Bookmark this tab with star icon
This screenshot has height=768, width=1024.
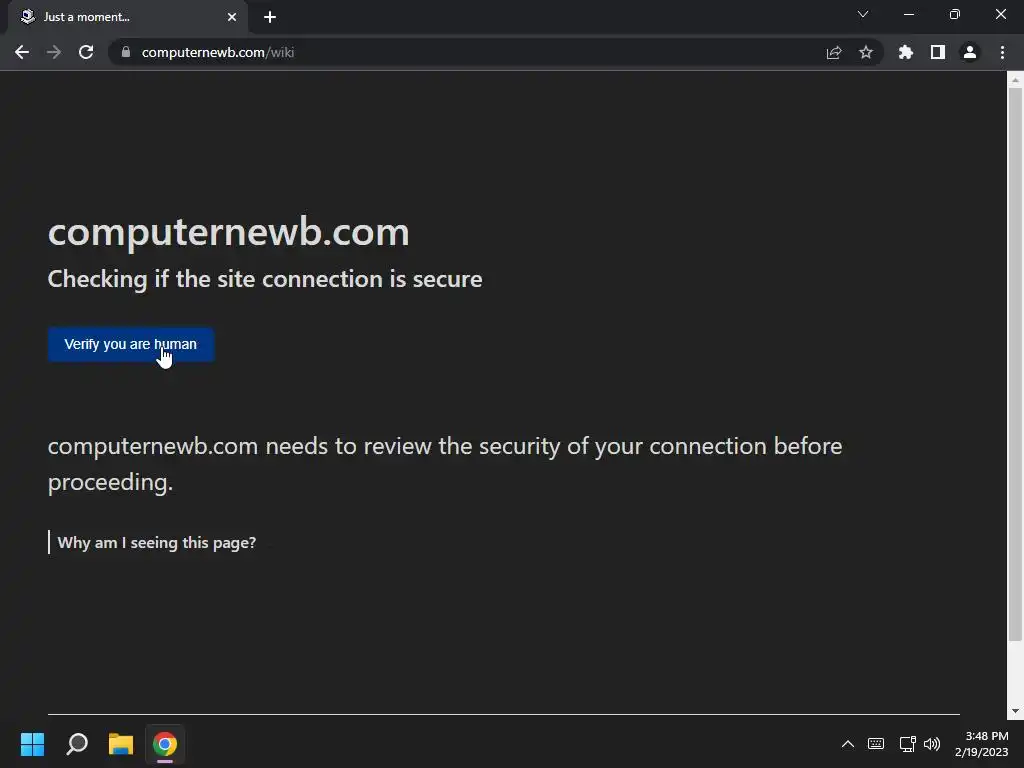point(866,52)
